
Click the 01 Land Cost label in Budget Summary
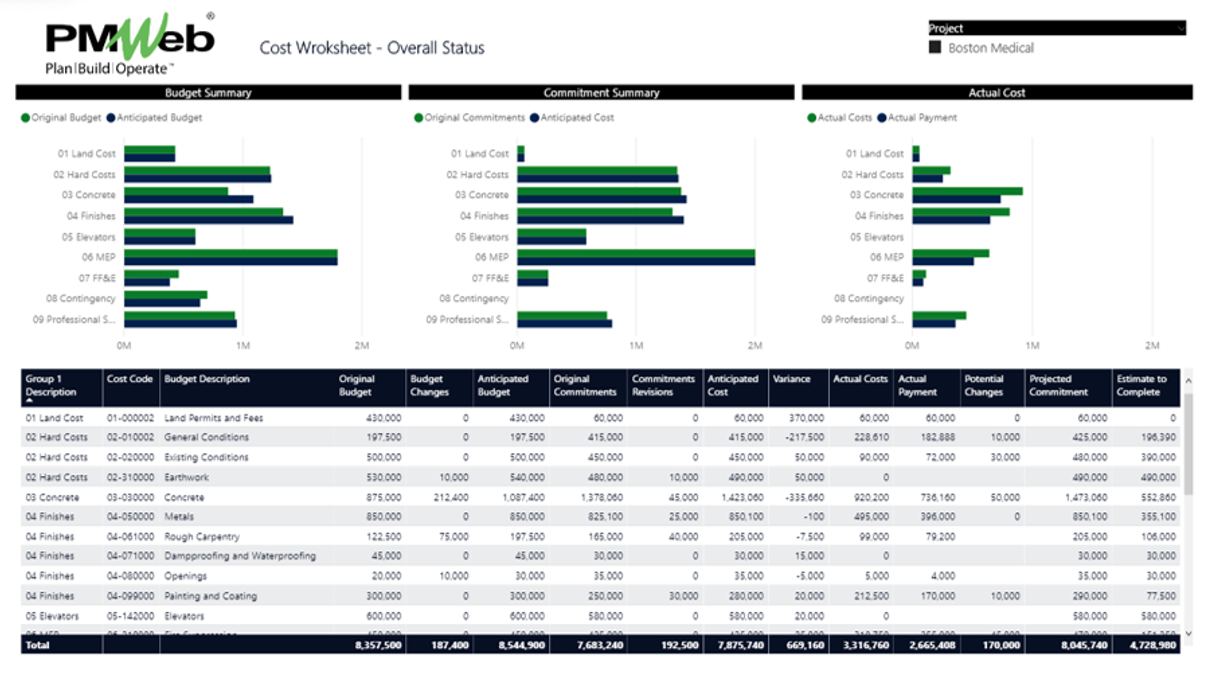pyautogui.click(x=87, y=154)
